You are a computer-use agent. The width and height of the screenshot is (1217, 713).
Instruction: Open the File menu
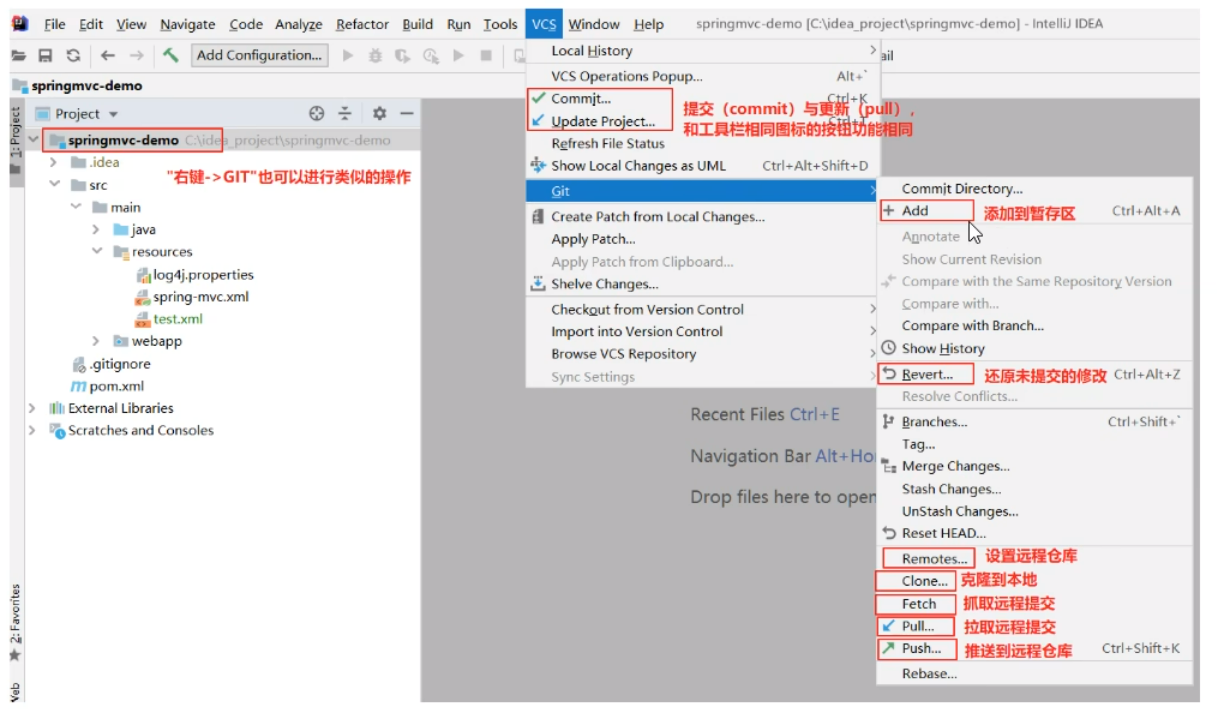coord(55,24)
